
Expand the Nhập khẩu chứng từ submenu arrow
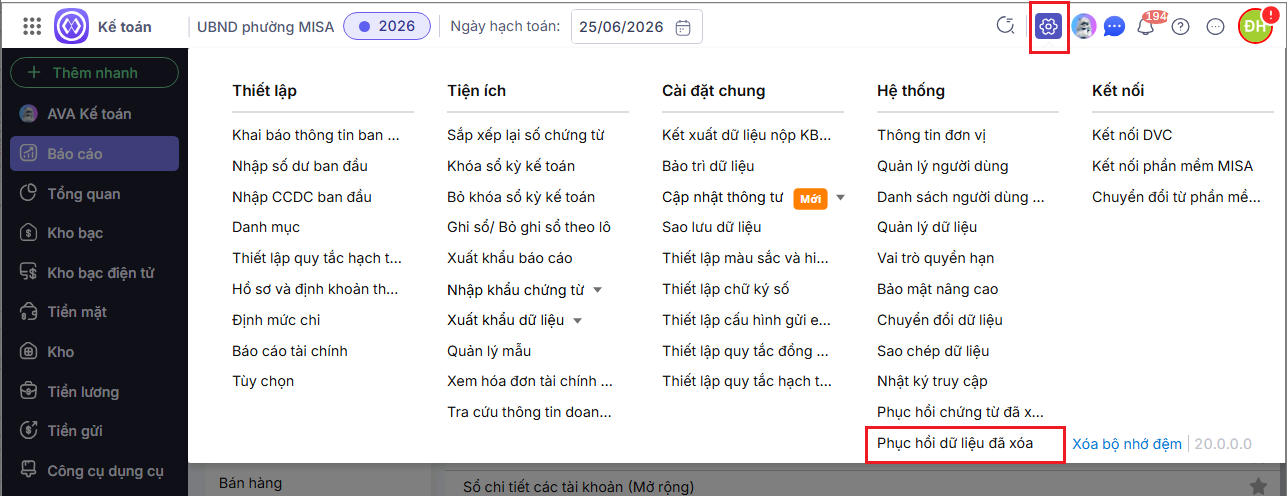tap(597, 290)
